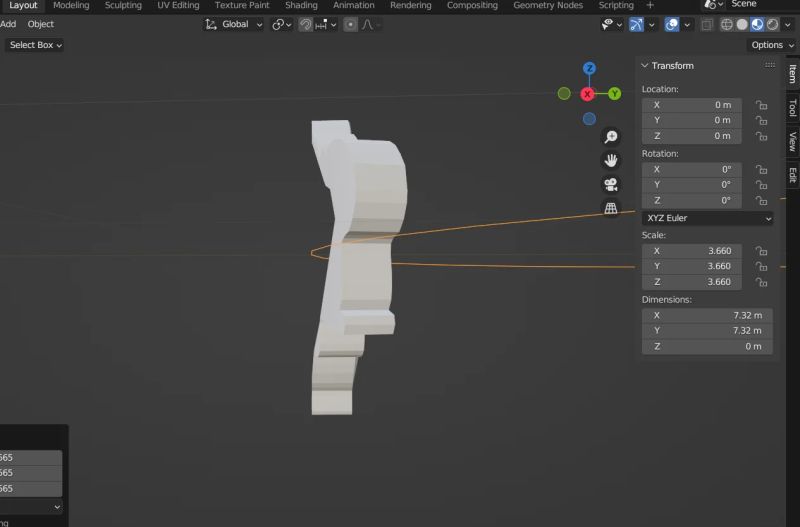800x527 pixels.
Task: Click Rotation Y value field
Action: [692, 185]
